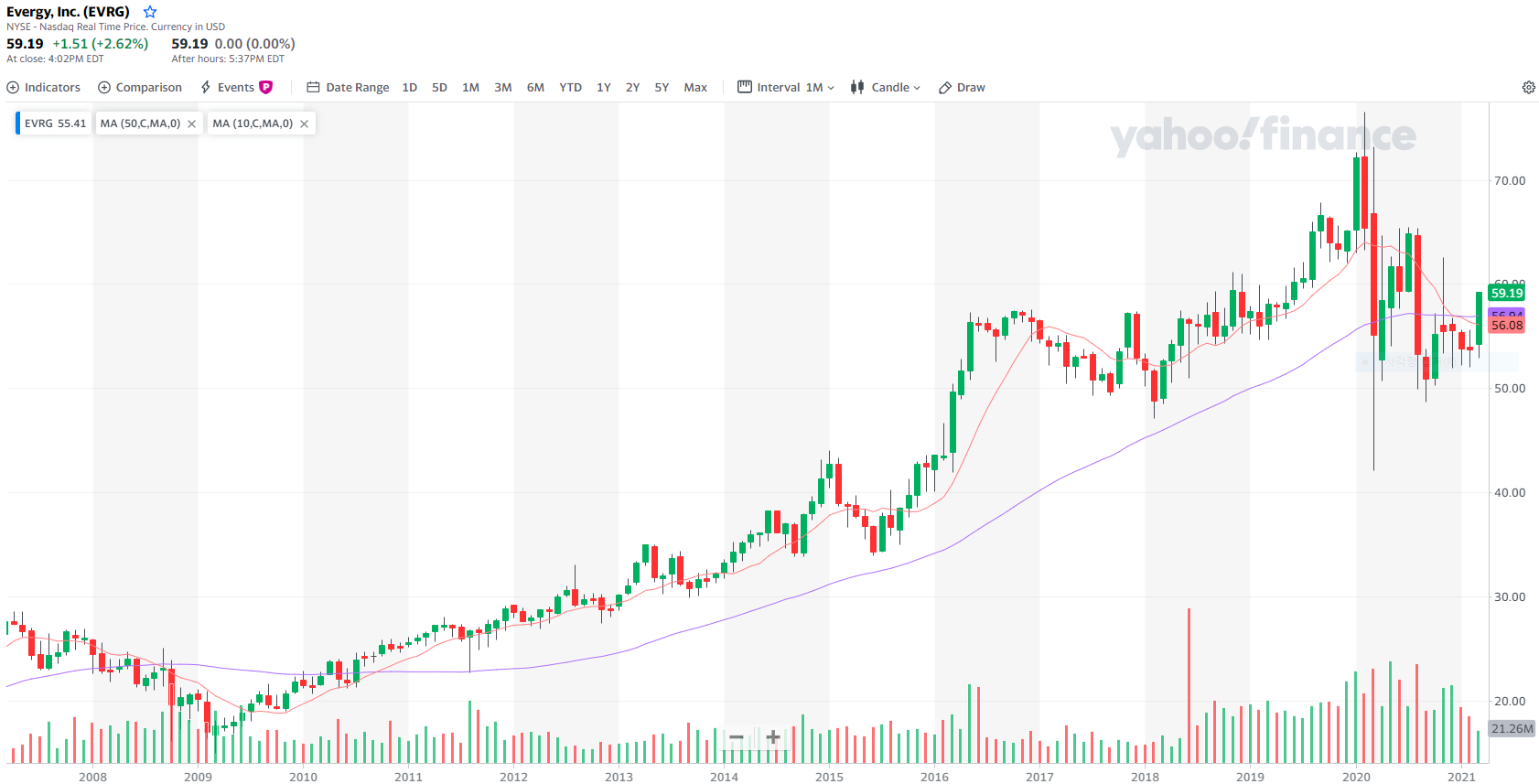Open the Comparison tool
This screenshot has height=784, width=1539.
tap(140, 88)
